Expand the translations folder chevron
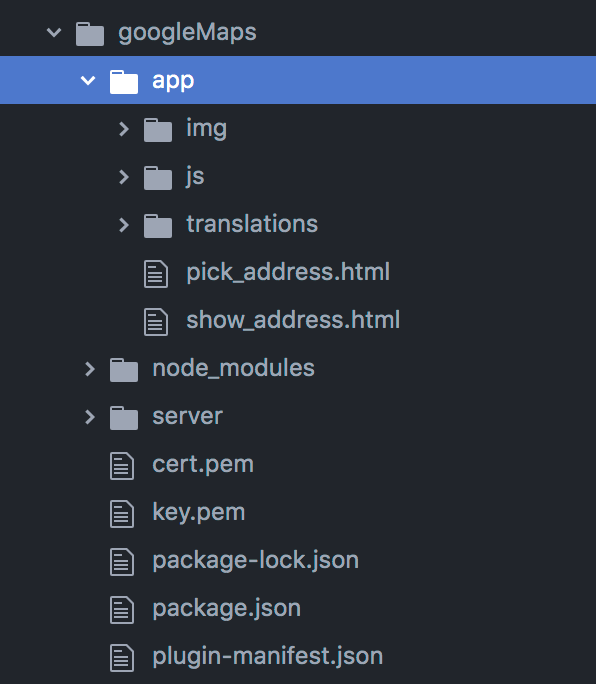 coord(124,225)
